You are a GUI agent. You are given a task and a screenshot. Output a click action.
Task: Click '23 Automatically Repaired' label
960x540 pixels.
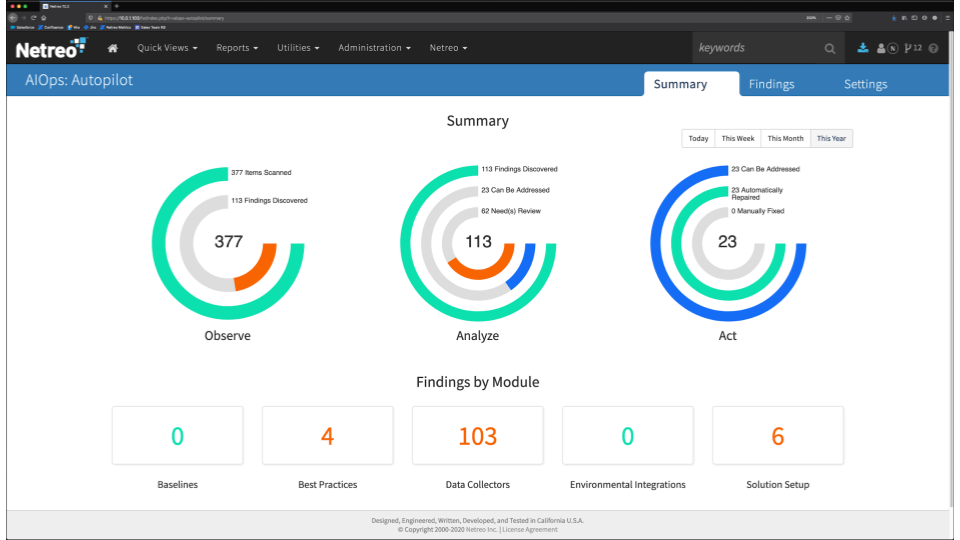point(757,193)
